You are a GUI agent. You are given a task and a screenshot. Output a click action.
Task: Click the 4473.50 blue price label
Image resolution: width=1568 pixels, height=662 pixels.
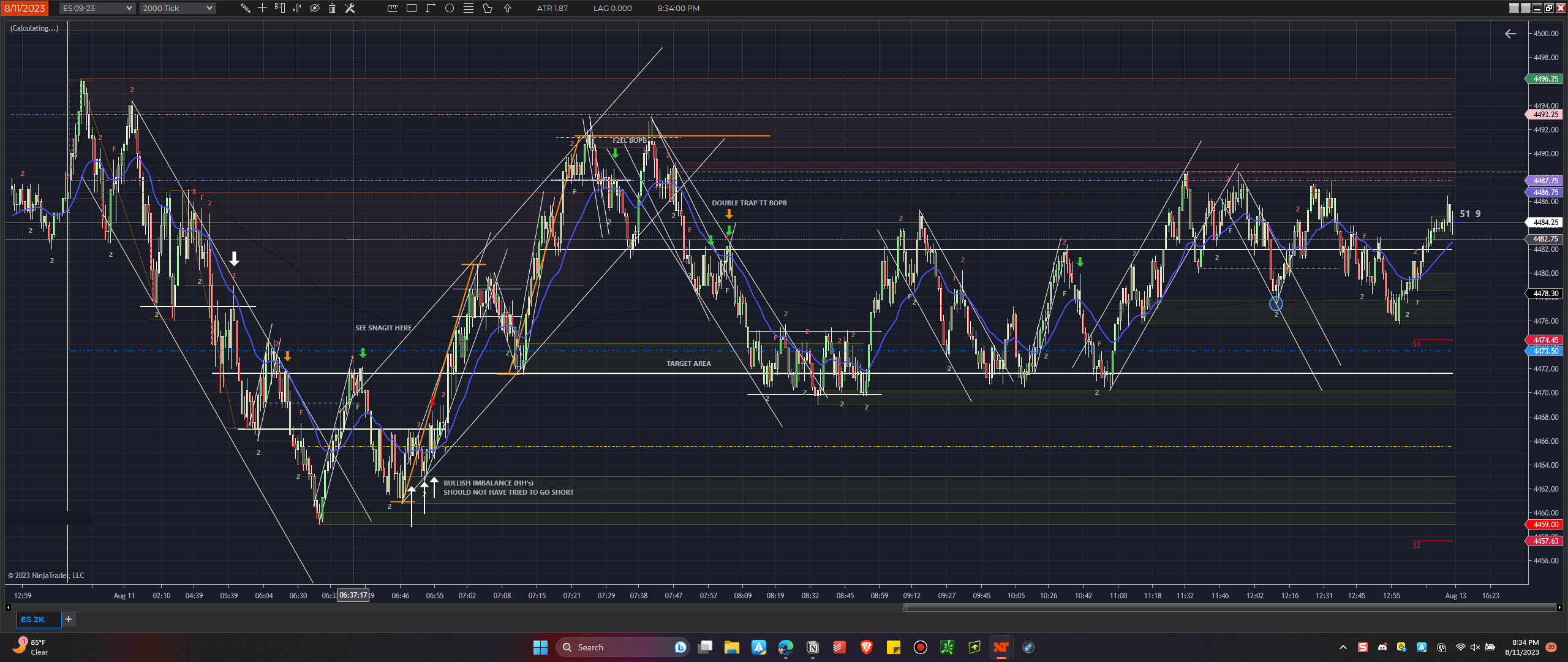tap(1545, 351)
